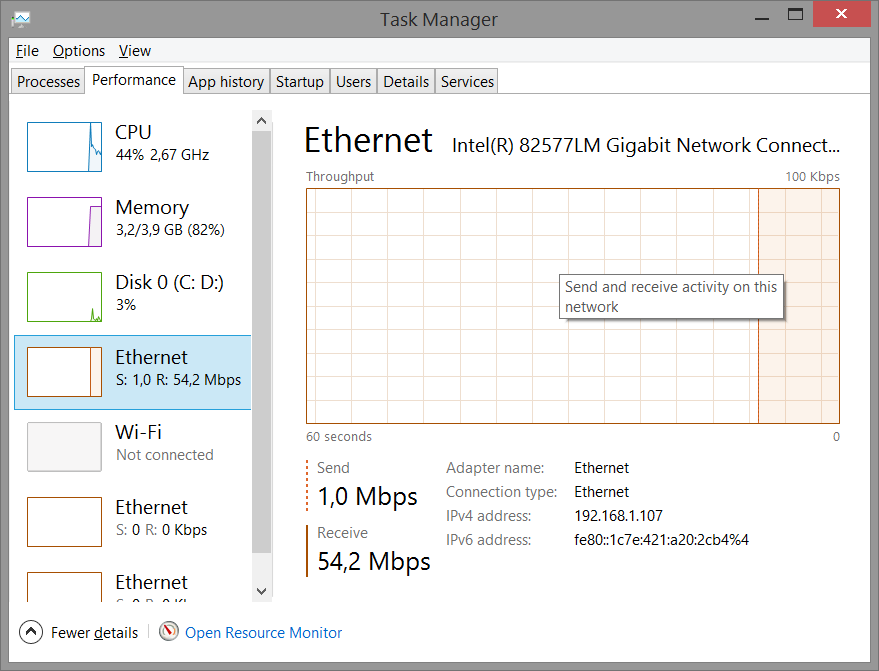879x671 pixels.
Task: Open the File menu
Action: pyautogui.click(x=27, y=51)
